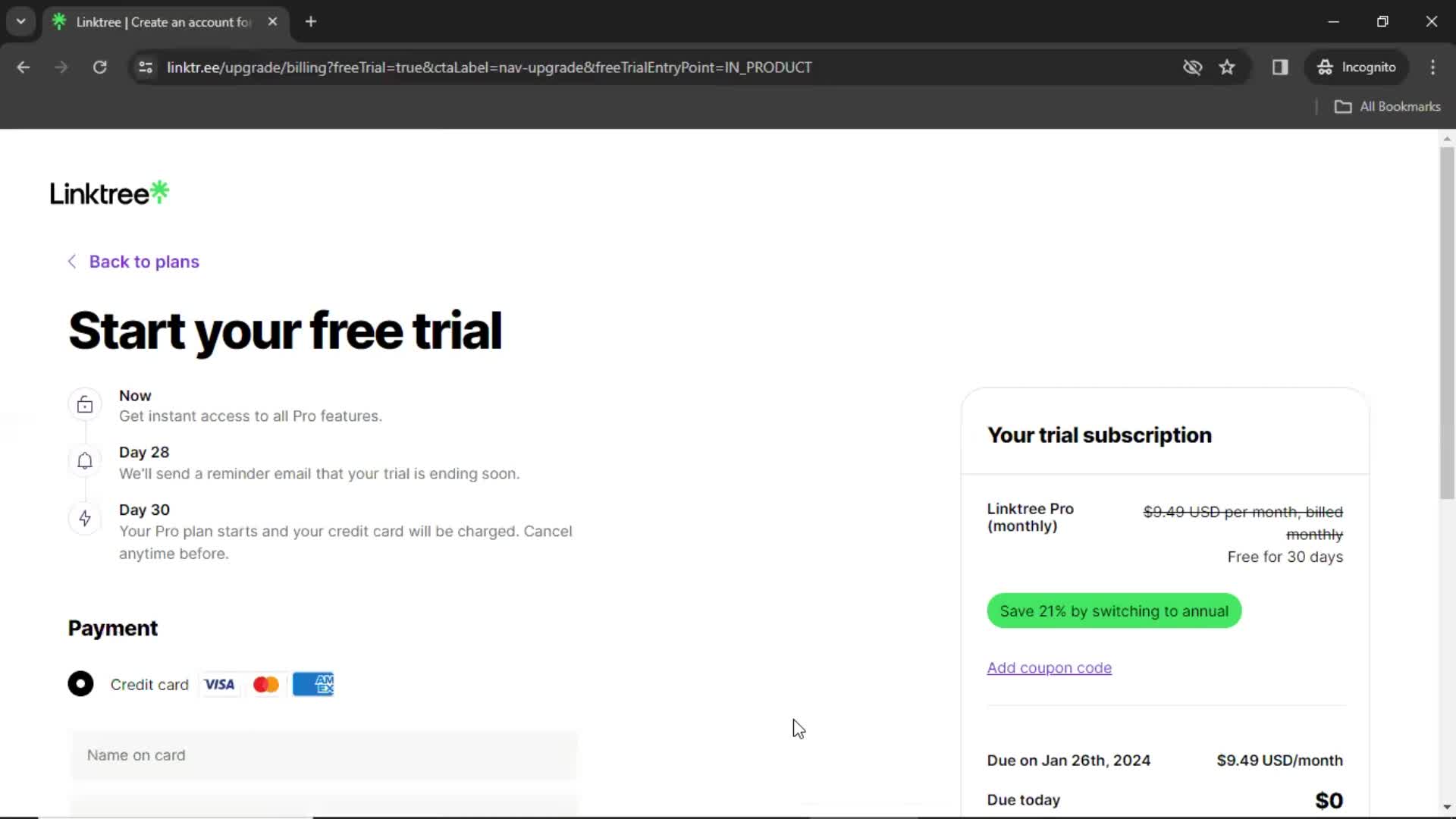This screenshot has height=819, width=1456.
Task: Open a new browser tab
Action: coord(311,22)
